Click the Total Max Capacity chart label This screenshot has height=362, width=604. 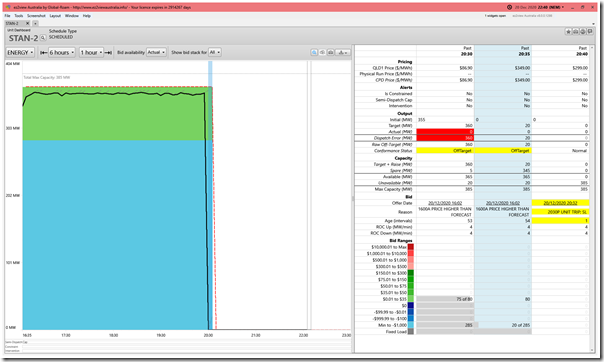coord(47,78)
